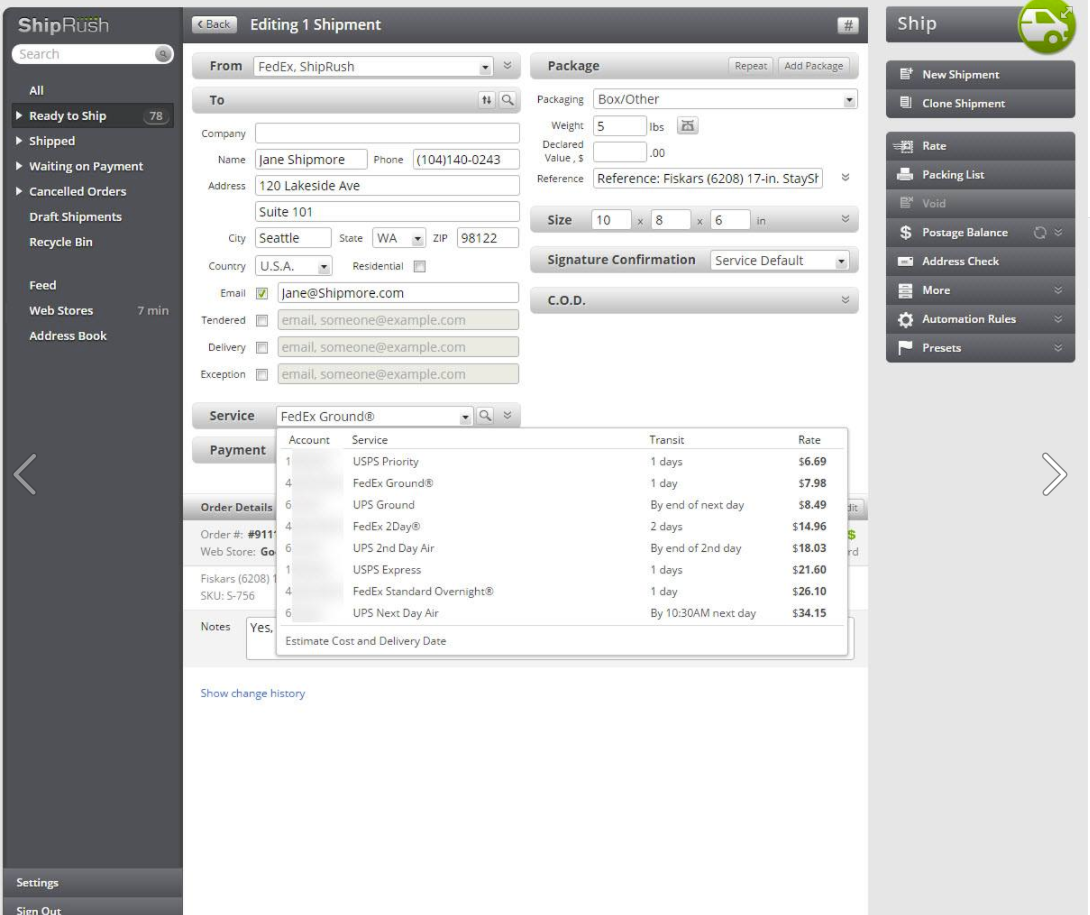Uncheck the Email notification checkbox
Image resolution: width=1090 pixels, height=915 pixels.
click(262, 293)
